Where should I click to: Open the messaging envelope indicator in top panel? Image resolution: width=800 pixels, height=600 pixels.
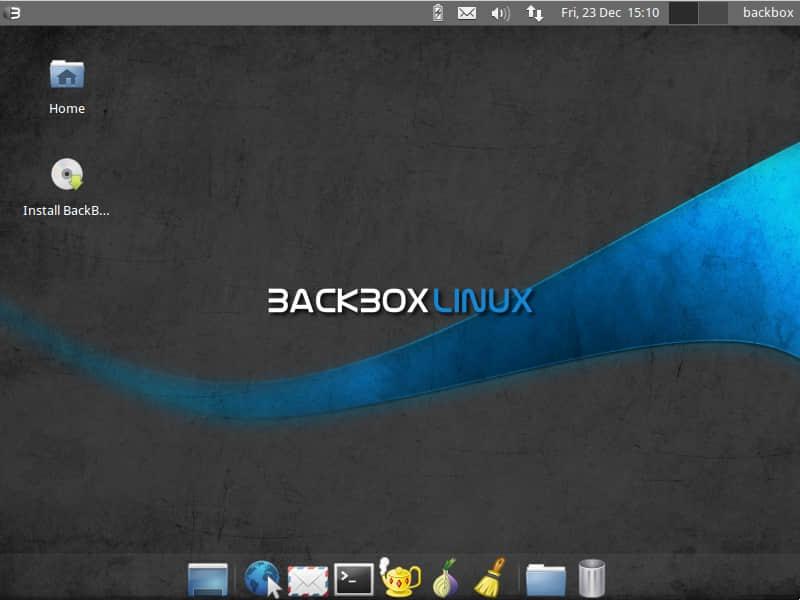tap(467, 13)
